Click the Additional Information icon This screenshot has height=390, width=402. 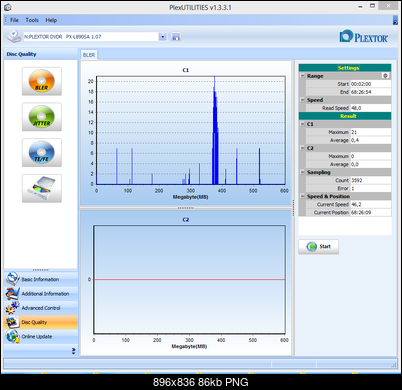pos(13,293)
